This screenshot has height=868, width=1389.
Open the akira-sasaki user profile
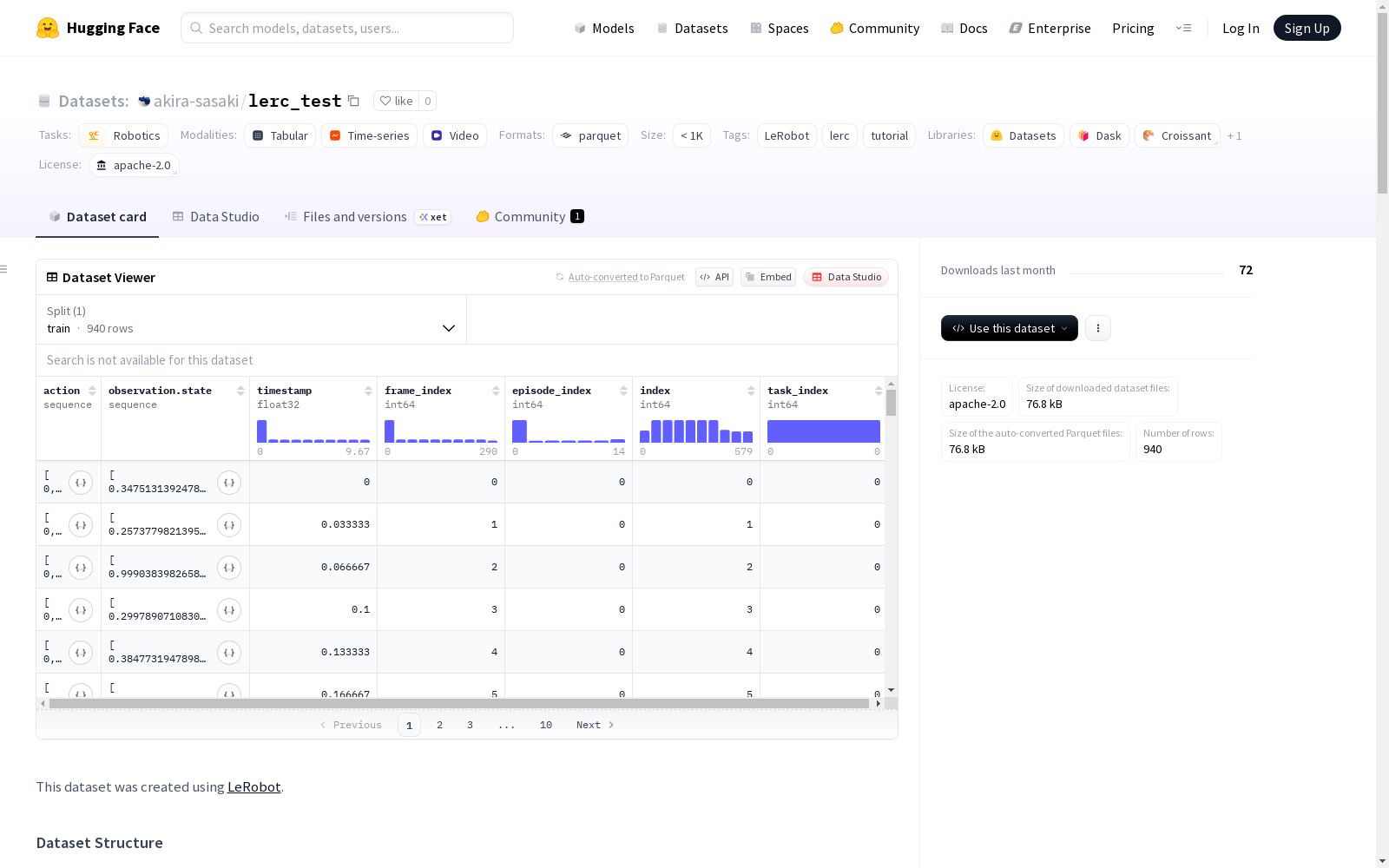click(196, 101)
